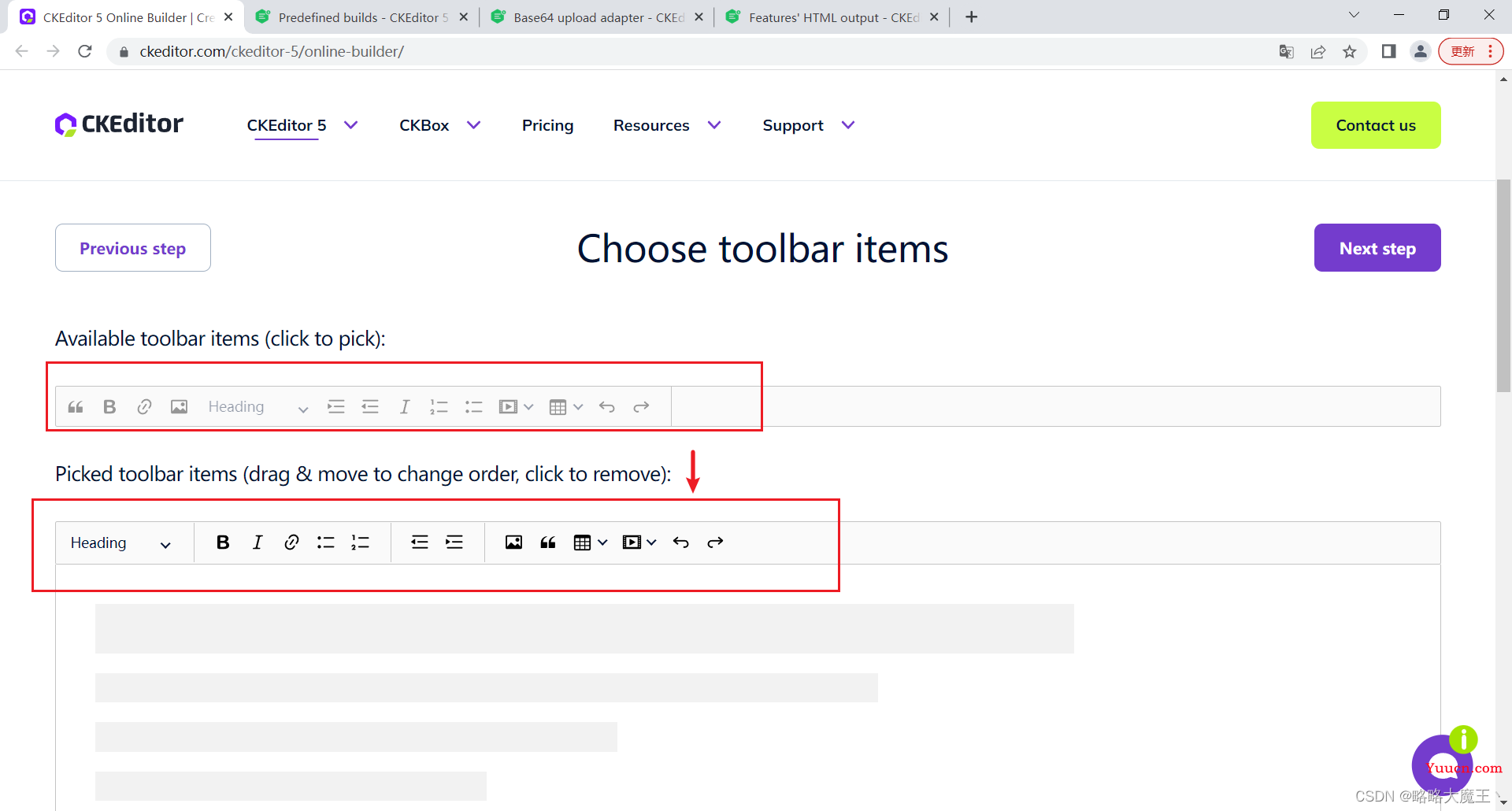Switch to Features' HTML output tab
This screenshot has height=811, width=1512.
832,17
